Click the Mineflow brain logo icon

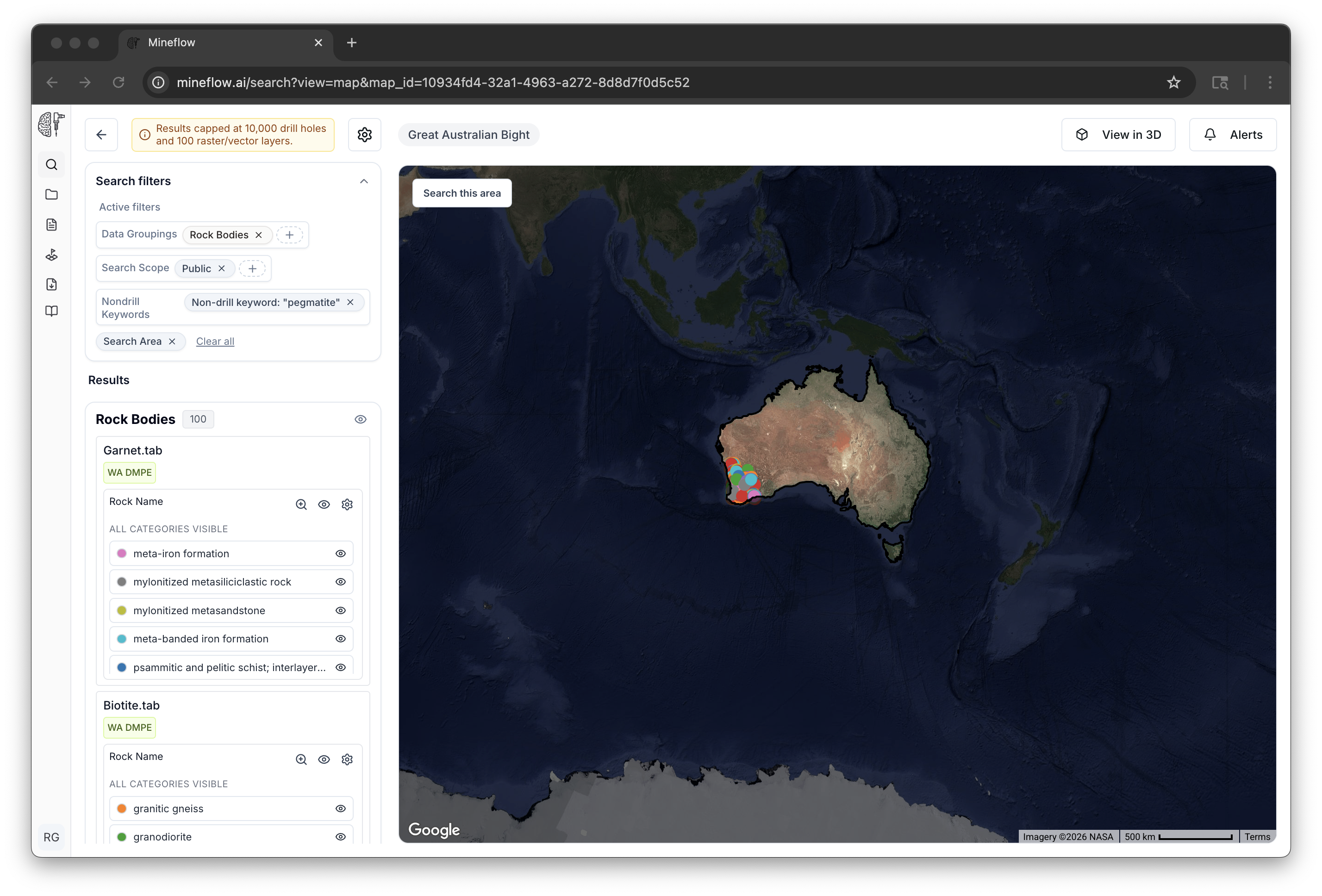coord(51,124)
